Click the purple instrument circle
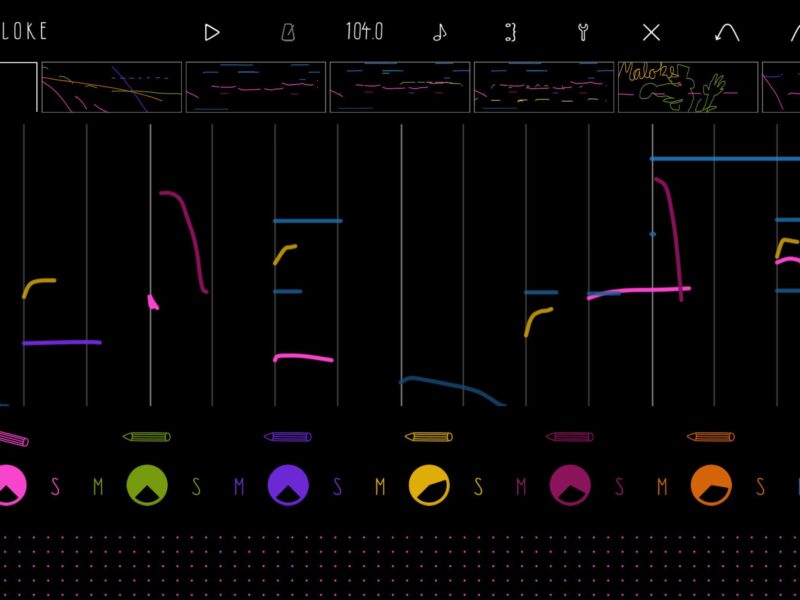 (288, 485)
